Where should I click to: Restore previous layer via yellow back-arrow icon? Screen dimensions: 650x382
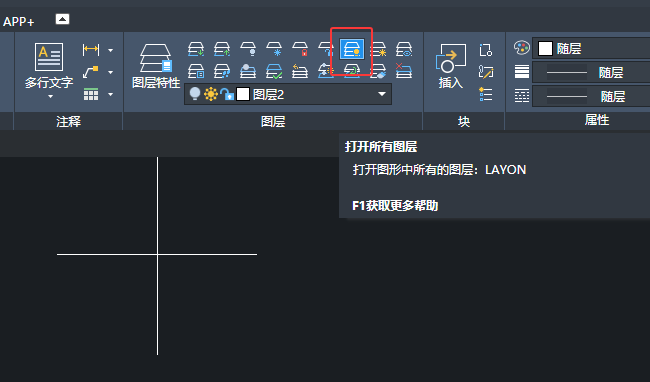pos(300,71)
